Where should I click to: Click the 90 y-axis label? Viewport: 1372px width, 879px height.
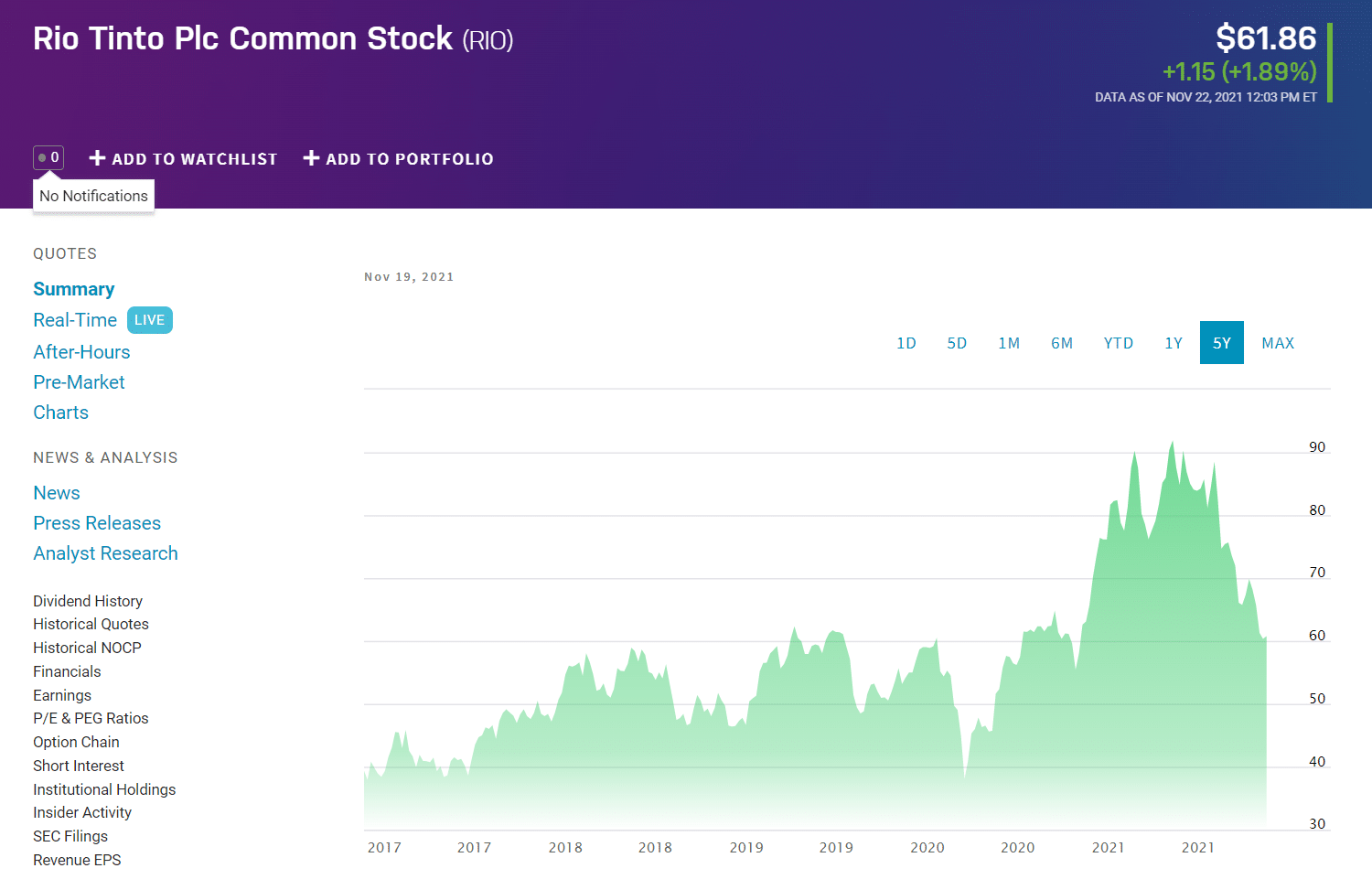[1317, 447]
